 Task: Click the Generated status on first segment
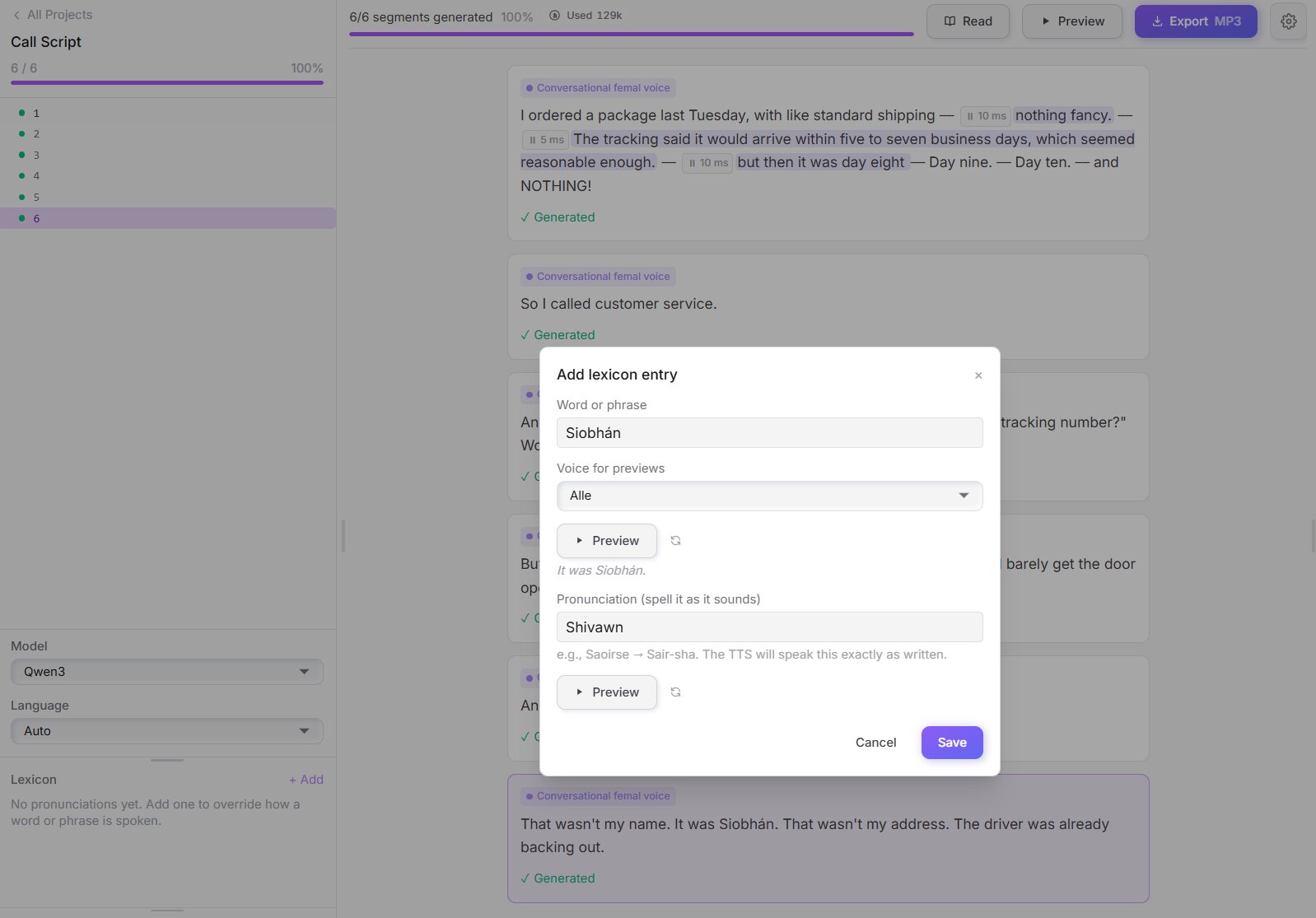click(x=558, y=217)
